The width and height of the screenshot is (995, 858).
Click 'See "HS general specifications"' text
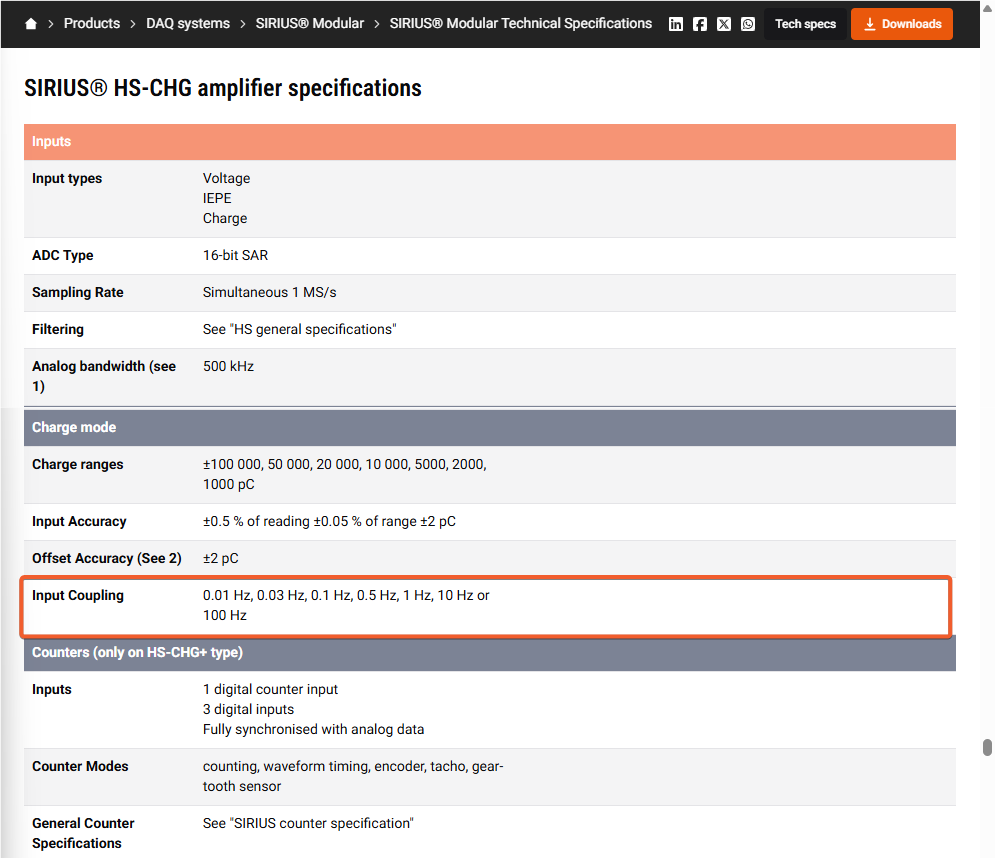(300, 329)
